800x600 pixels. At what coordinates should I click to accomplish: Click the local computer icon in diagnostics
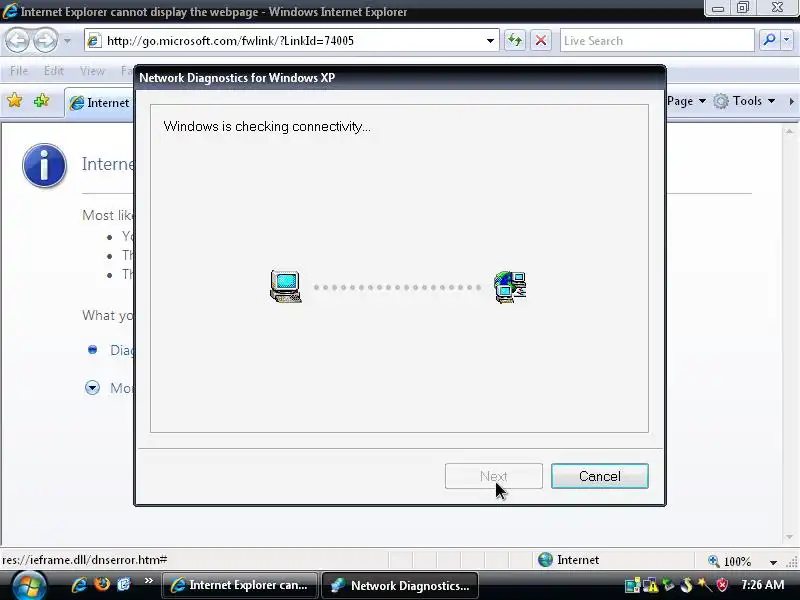286,287
